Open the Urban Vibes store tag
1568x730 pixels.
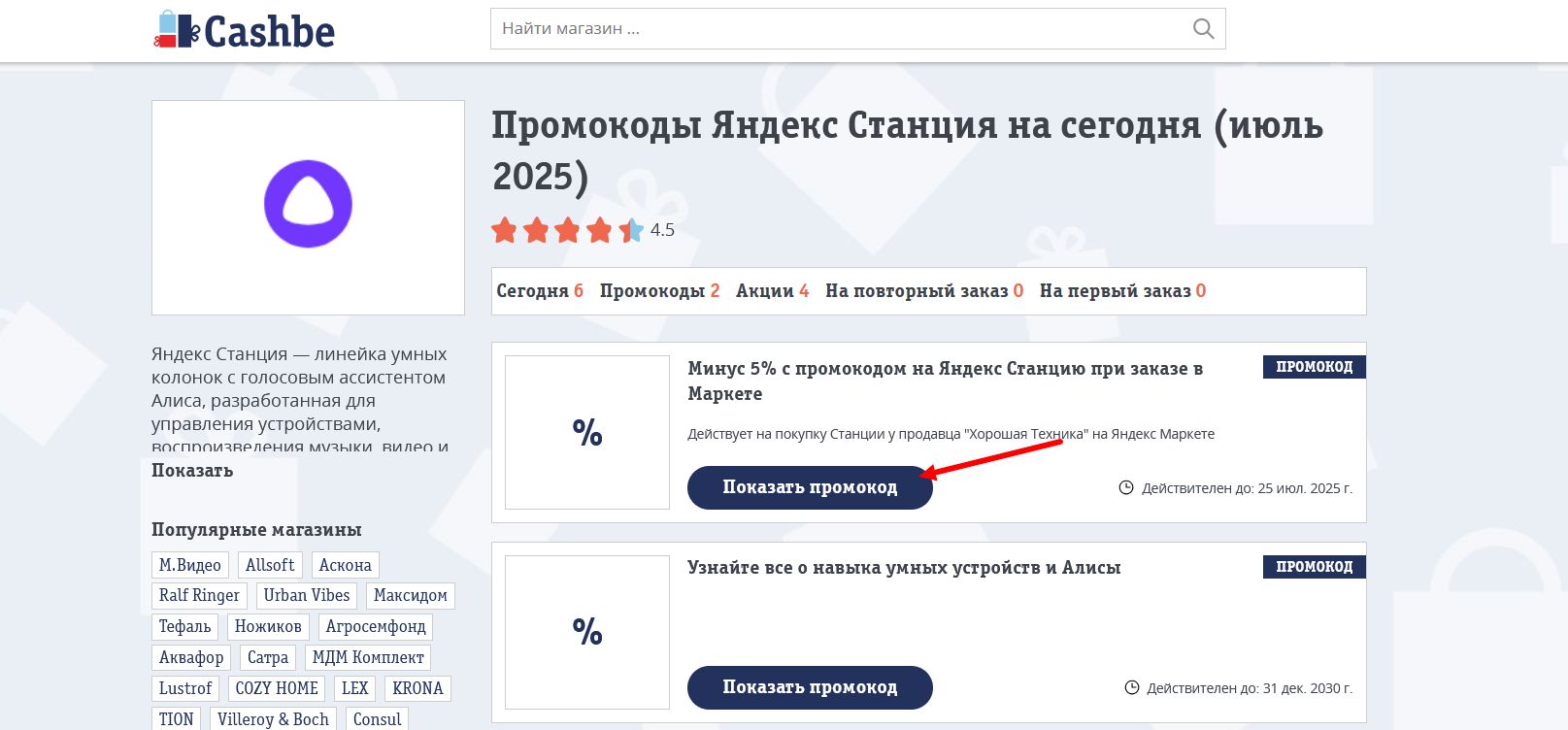[307, 596]
